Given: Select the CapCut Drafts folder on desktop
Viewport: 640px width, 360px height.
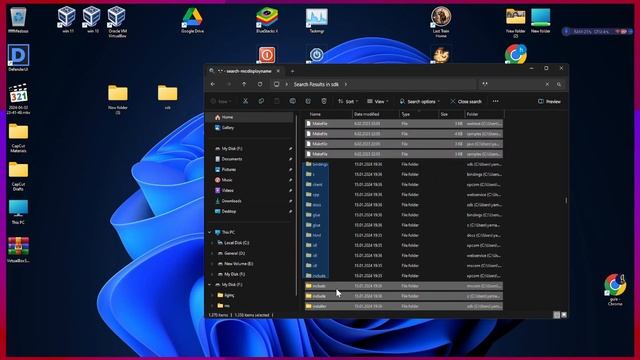Looking at the screenshot, I should click(18, 176).
